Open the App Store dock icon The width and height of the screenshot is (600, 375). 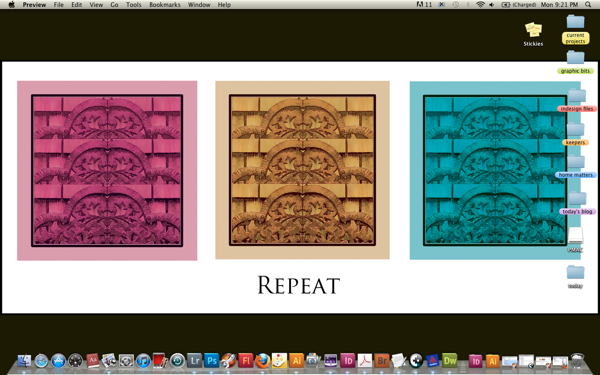click(x=58, y=361)
